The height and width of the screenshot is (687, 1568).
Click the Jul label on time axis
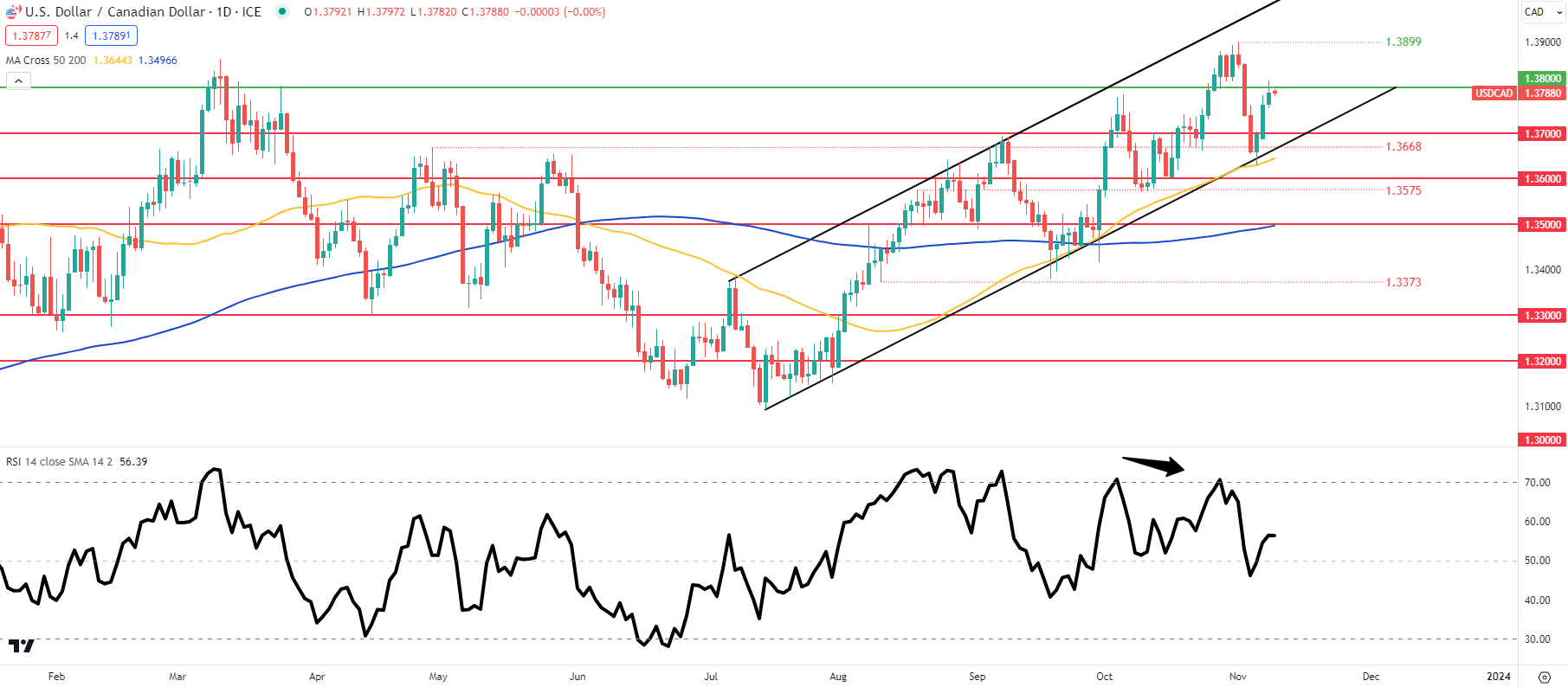pos(711,677)
